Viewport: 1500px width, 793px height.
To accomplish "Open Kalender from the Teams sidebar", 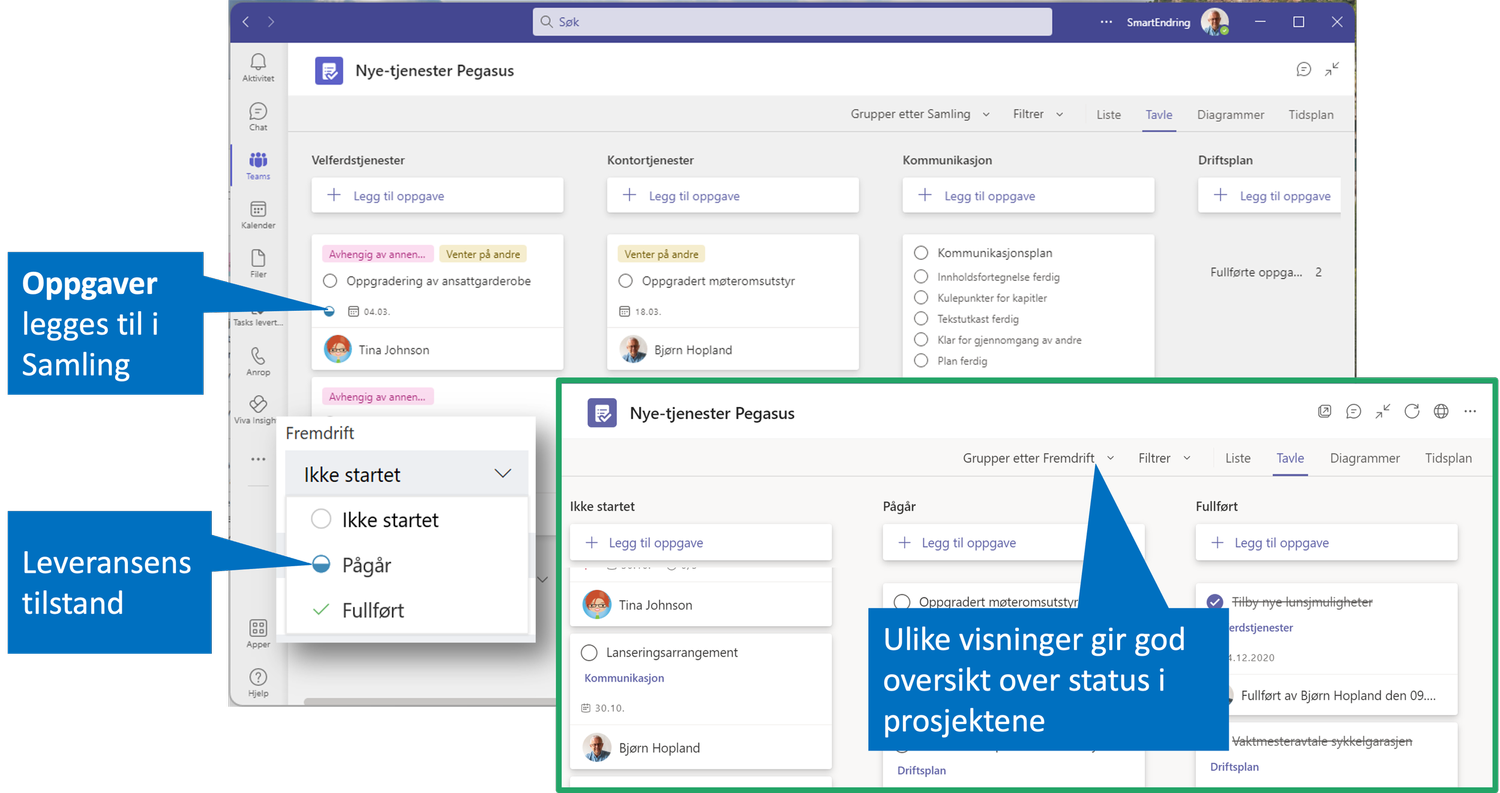I will [x=257, y=214].
